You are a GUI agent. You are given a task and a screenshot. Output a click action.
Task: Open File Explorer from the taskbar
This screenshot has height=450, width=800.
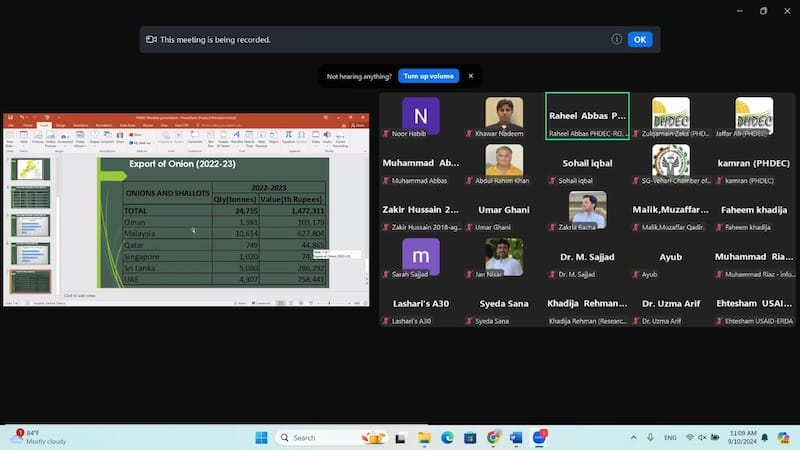(x=424, y=437)
